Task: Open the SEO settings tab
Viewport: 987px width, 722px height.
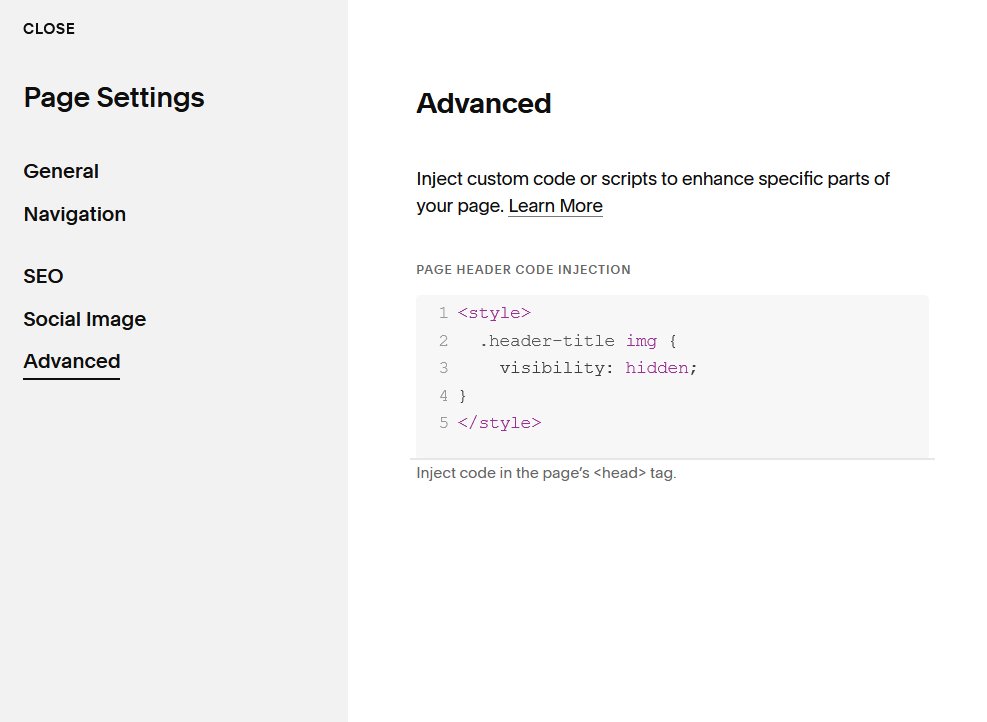Action: [43, 276]
